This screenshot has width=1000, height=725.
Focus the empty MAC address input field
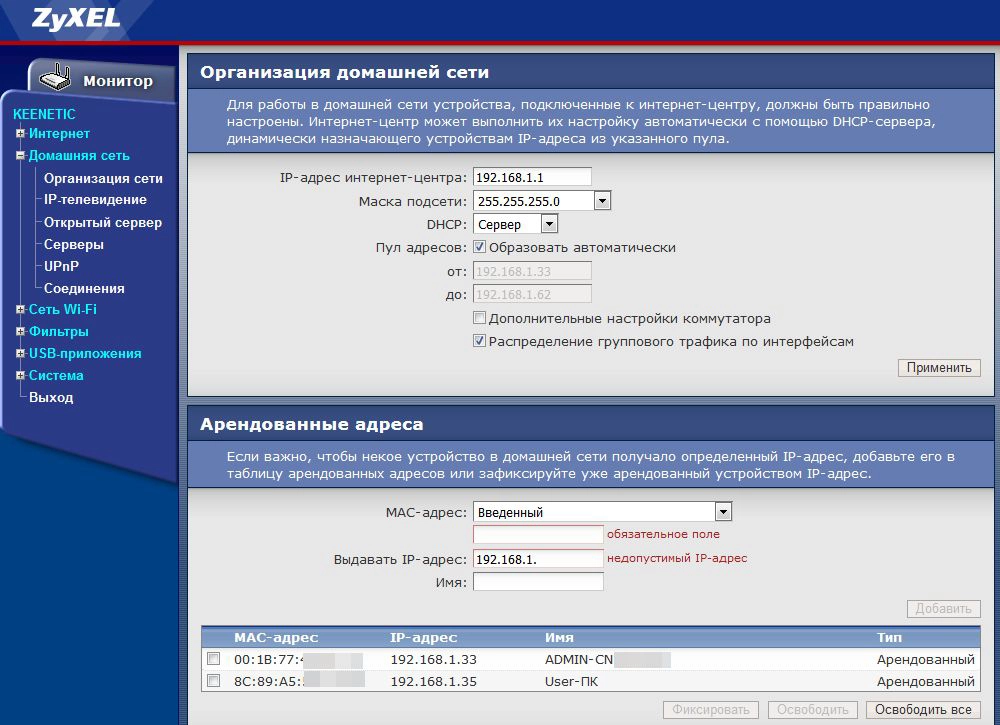point(538,534)
